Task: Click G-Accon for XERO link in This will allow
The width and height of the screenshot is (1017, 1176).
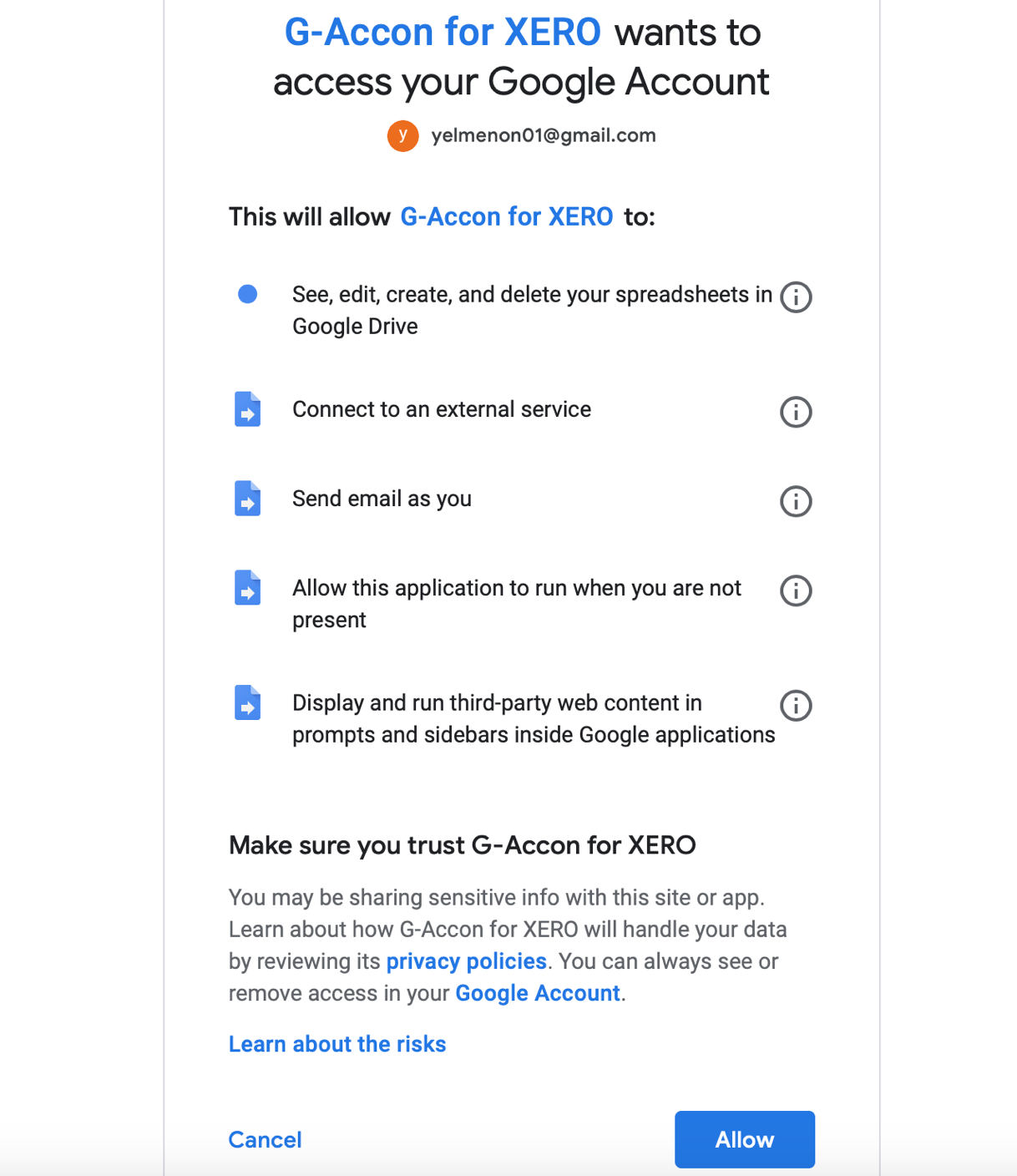Action: 507,217
